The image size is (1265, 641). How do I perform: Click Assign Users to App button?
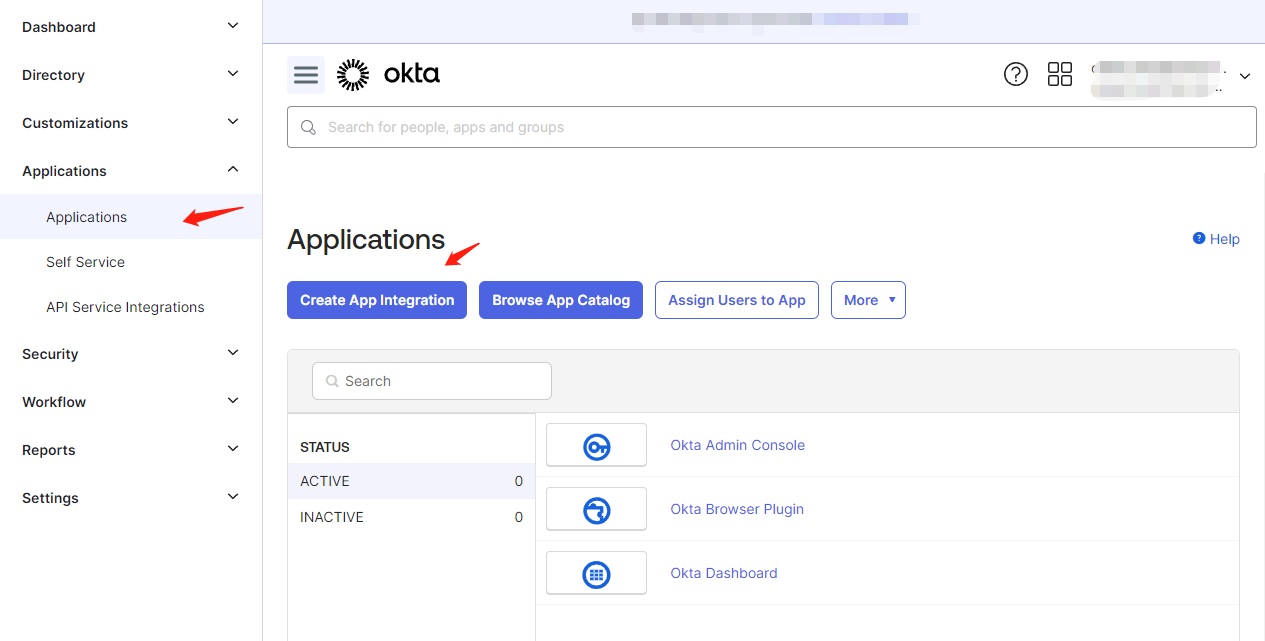(737, 300)
